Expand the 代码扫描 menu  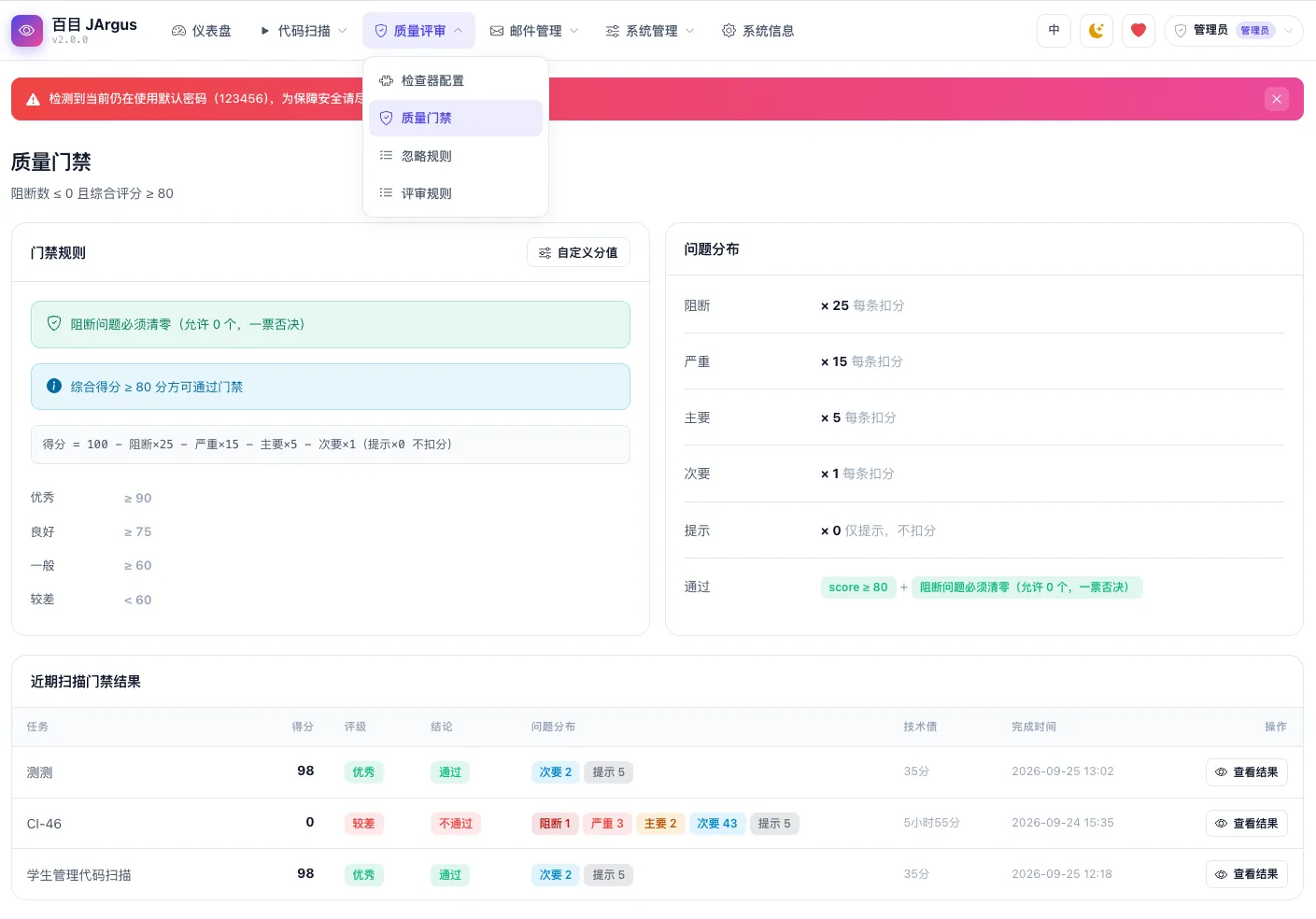coord(303,31)
